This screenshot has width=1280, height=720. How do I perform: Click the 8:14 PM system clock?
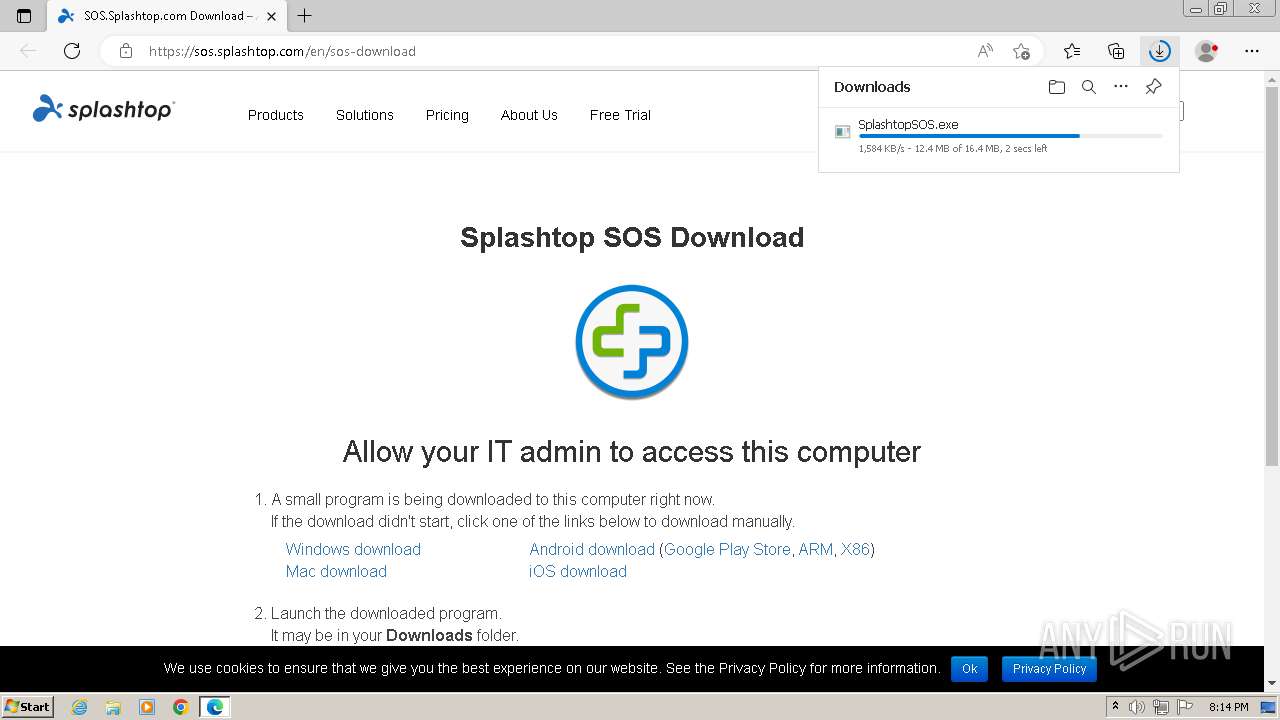coord(1228,707)
